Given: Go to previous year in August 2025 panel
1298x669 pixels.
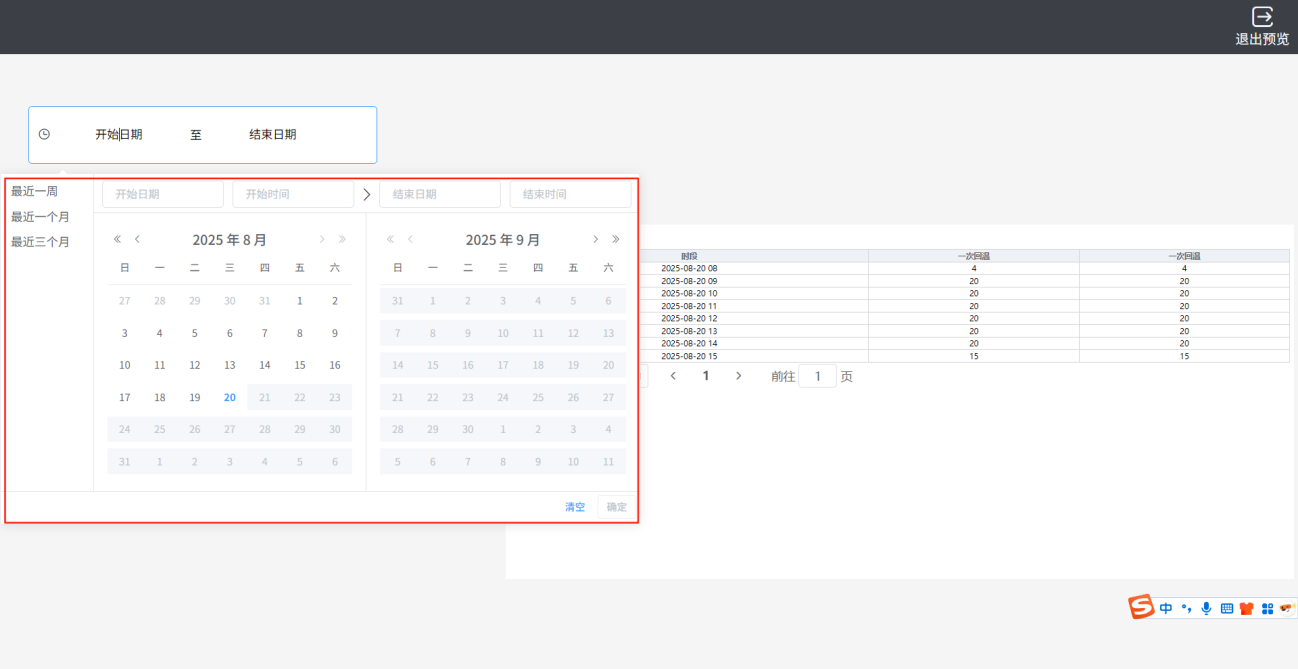Looking at the screenshot, I should point(117,239).
